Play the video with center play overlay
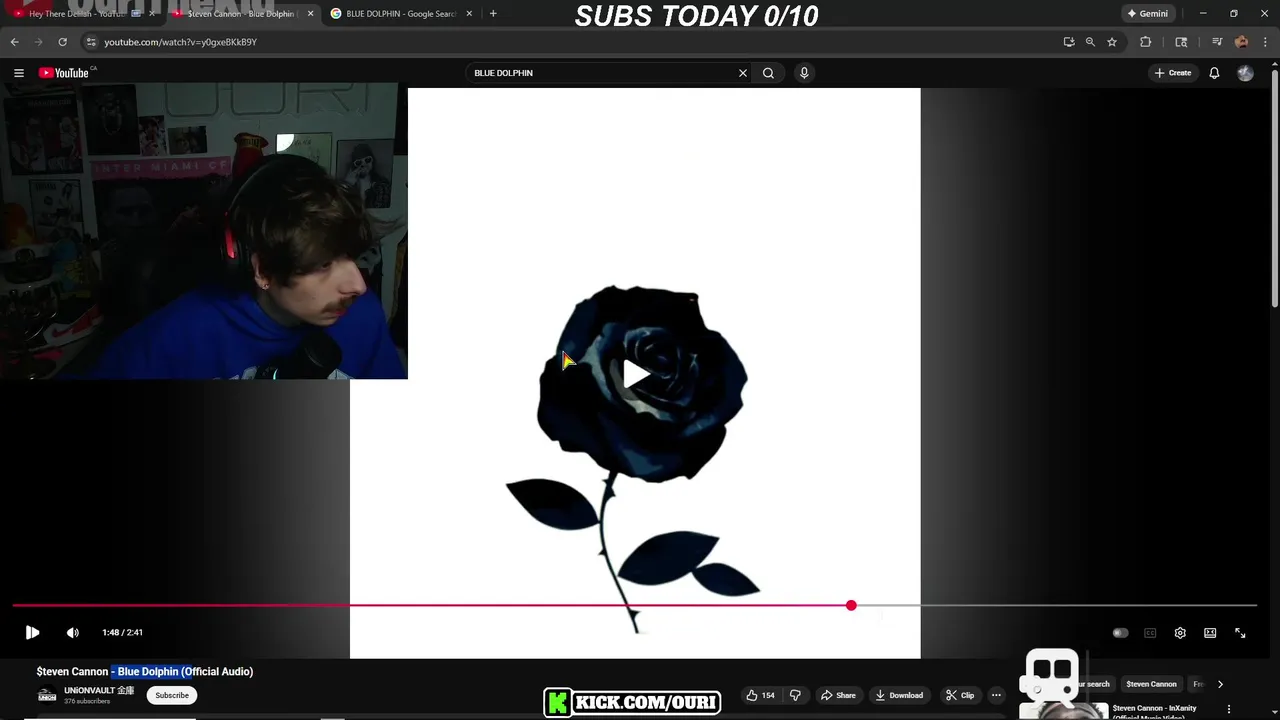This screenshot has height=720, width=1280. pos(635,374)
